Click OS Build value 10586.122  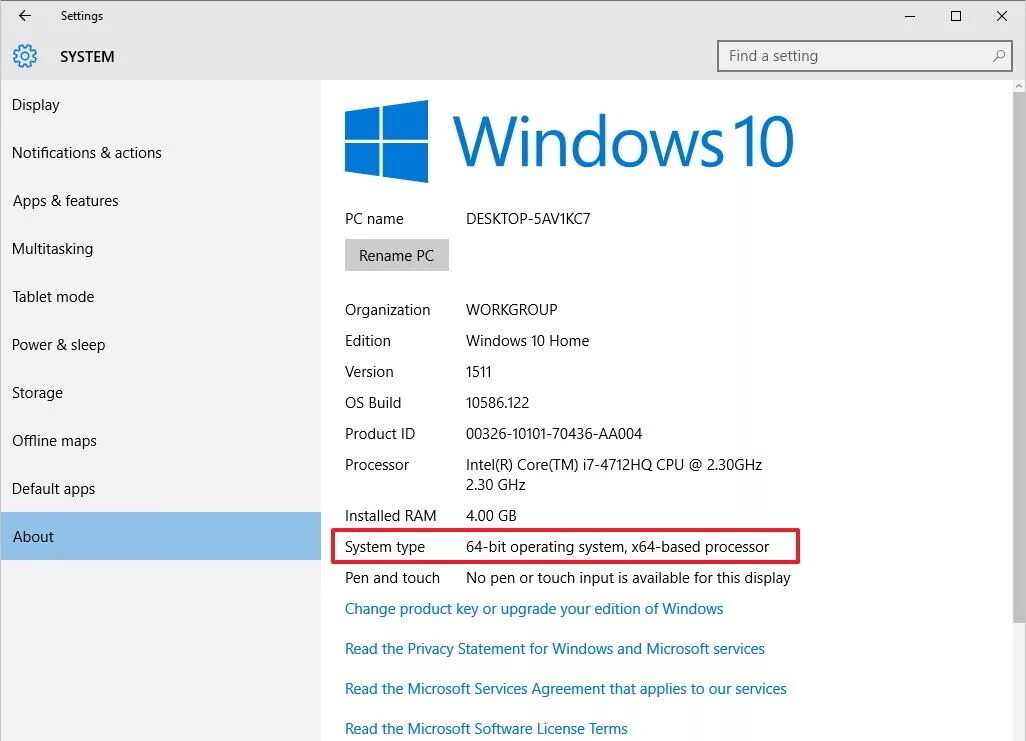(x=497, y=403)
